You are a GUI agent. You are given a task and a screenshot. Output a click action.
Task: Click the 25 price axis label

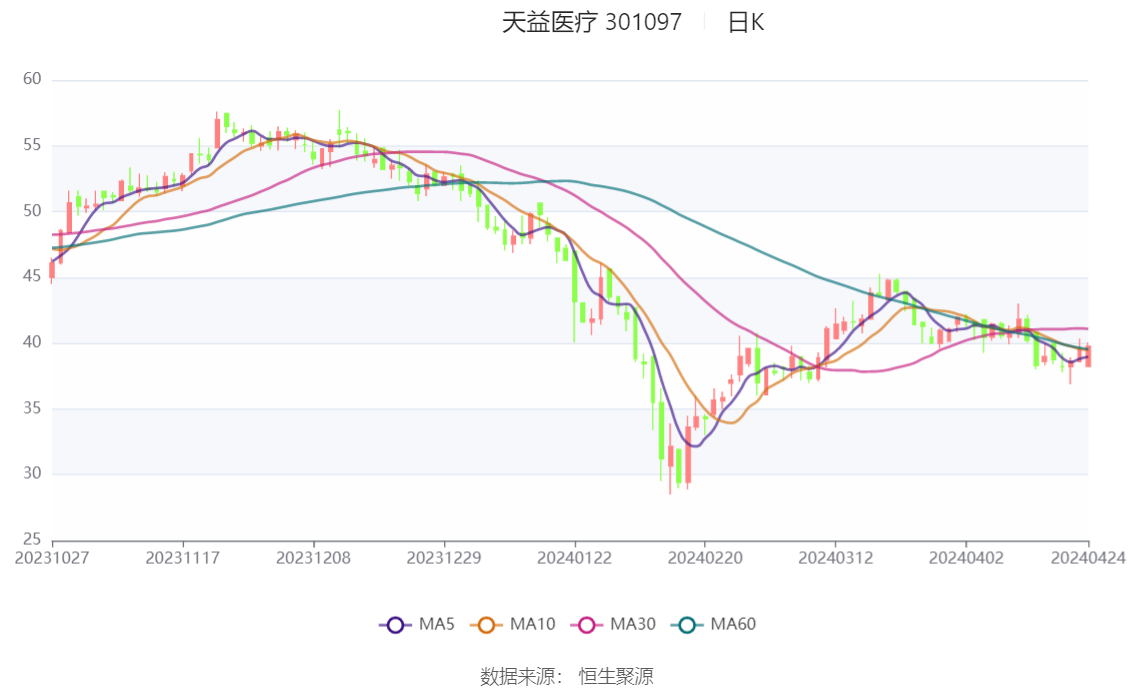point(32,540)
